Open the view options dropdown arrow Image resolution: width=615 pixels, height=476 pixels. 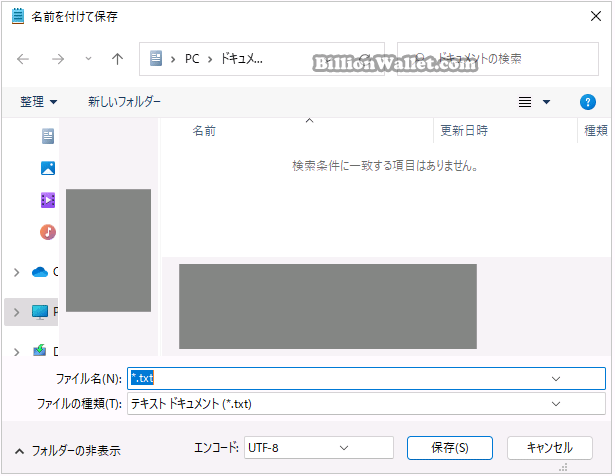pyautogui.click(x=546, y=102)
